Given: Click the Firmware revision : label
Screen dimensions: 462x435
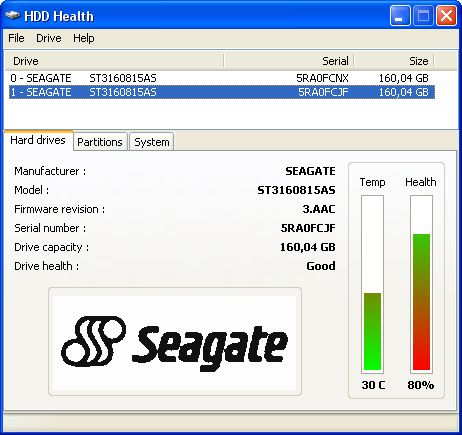Looking at the screenshot, I should 59,209.
